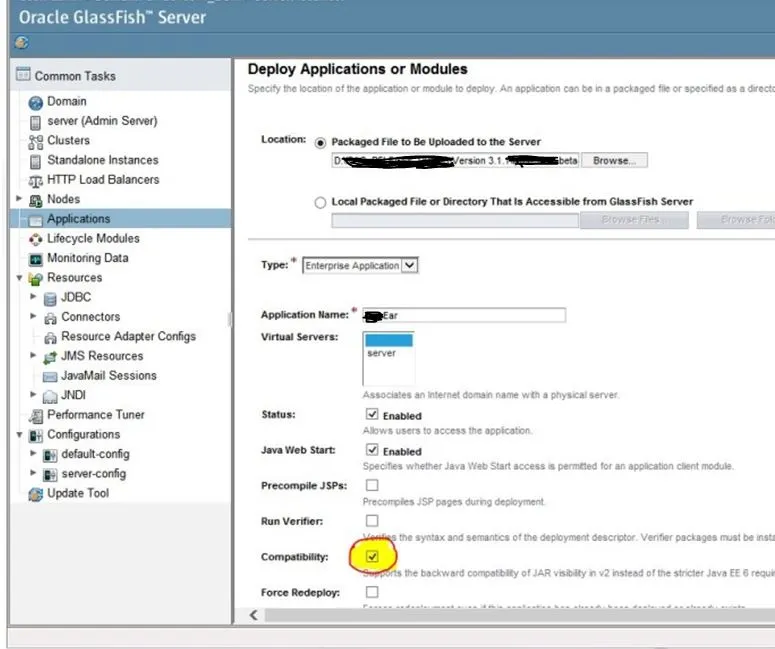This screenshot has width=775, height=649.
Task: Expand the JMS Resources tree node
Action: click(x=33, y=355)
